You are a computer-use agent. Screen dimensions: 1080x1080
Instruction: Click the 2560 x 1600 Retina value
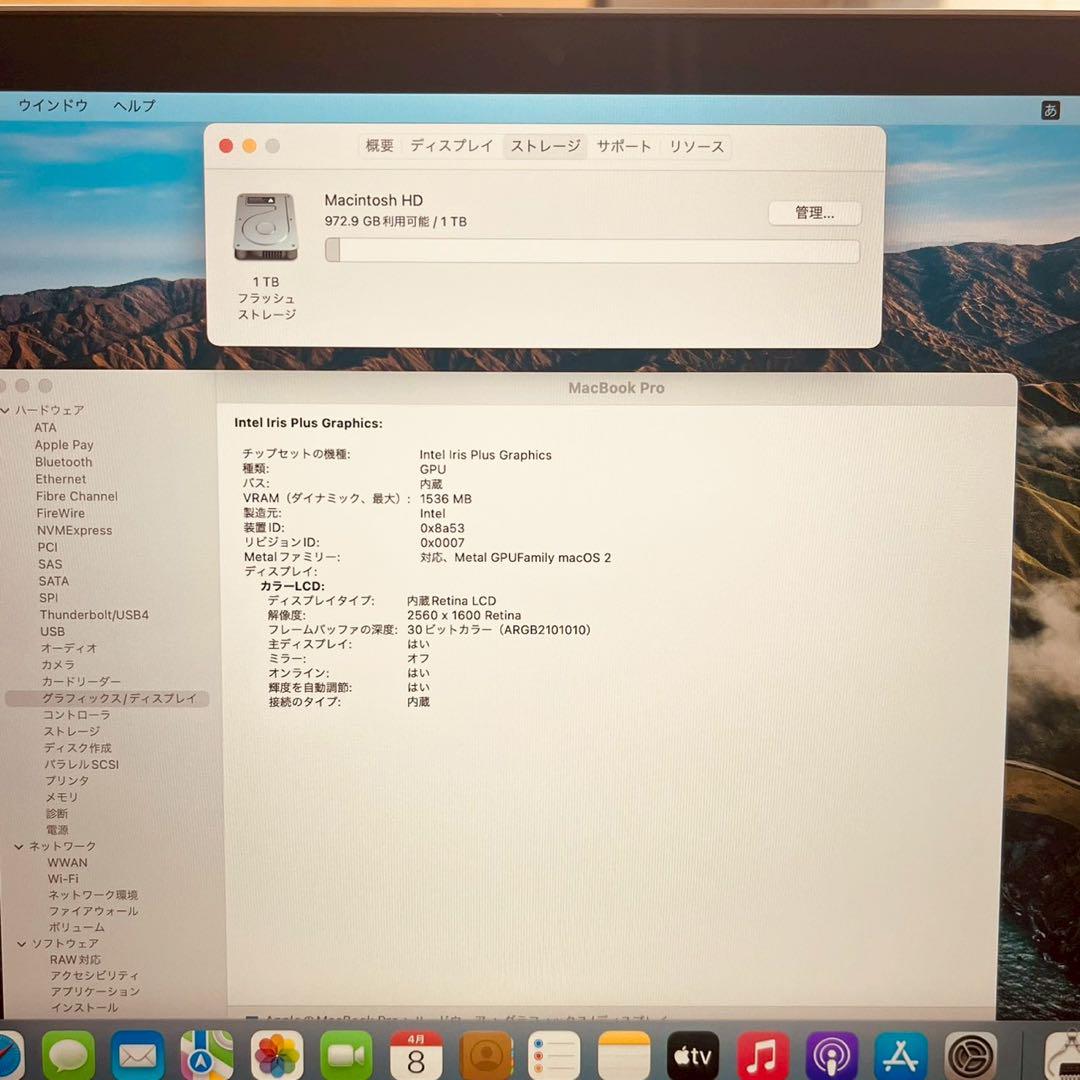[x=464, y=615]
